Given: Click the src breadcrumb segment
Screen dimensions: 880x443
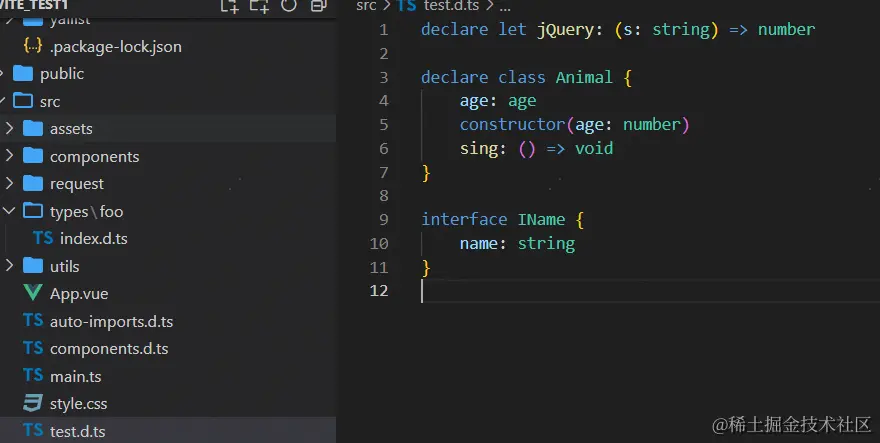Looking at the screenshot, I should pyautogui.click(x=366, y=6).
